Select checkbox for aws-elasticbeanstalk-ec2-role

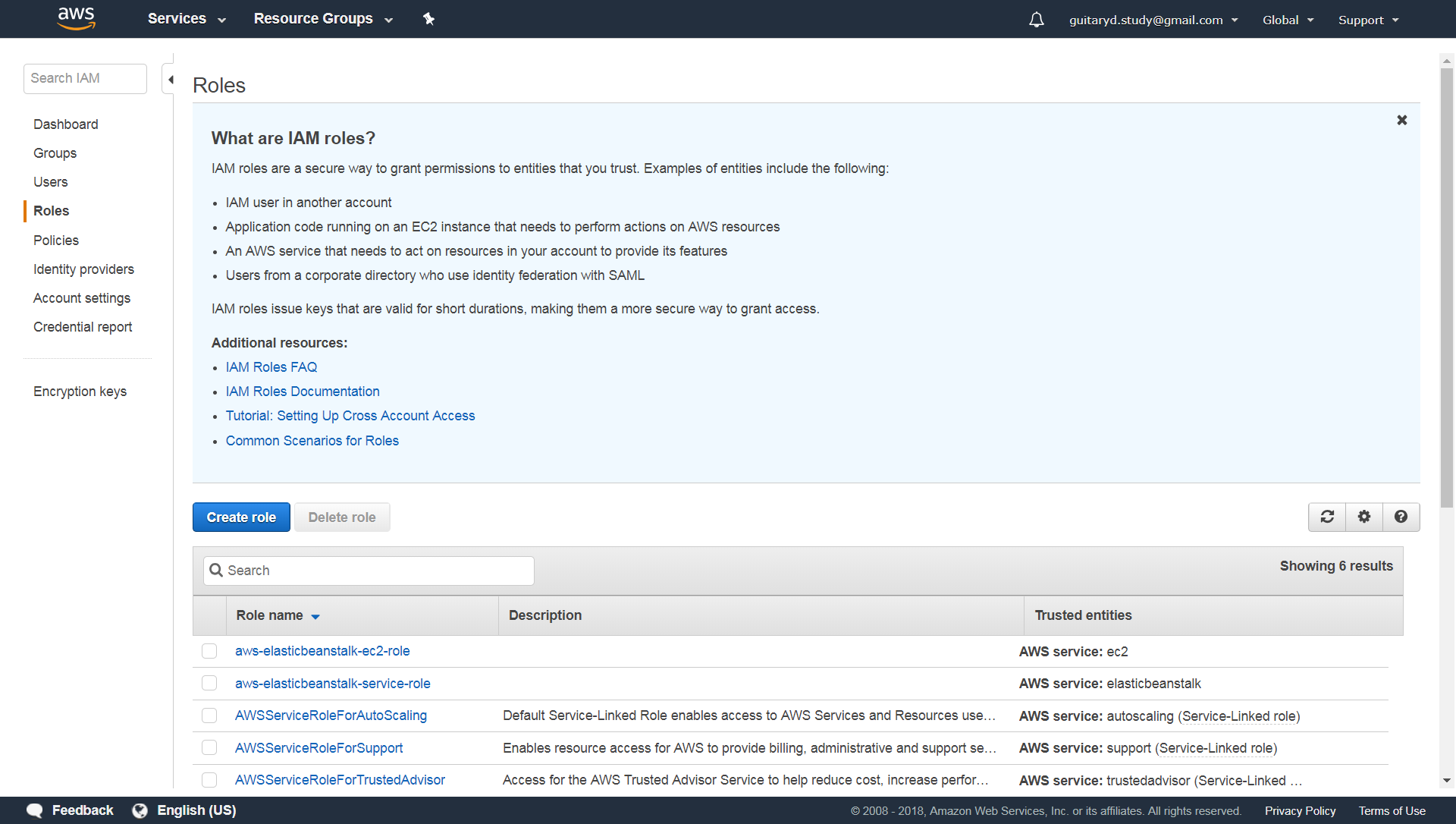pos(209,651)
